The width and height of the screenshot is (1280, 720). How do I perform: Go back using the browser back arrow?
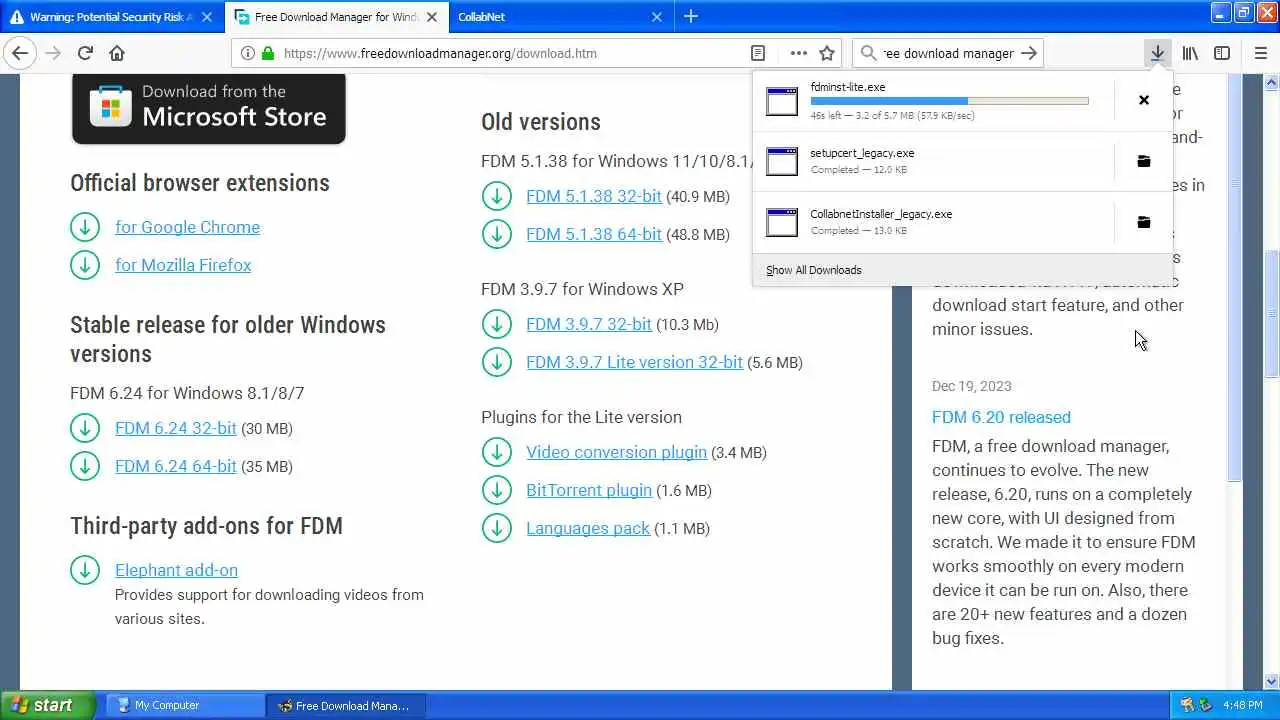20,53
